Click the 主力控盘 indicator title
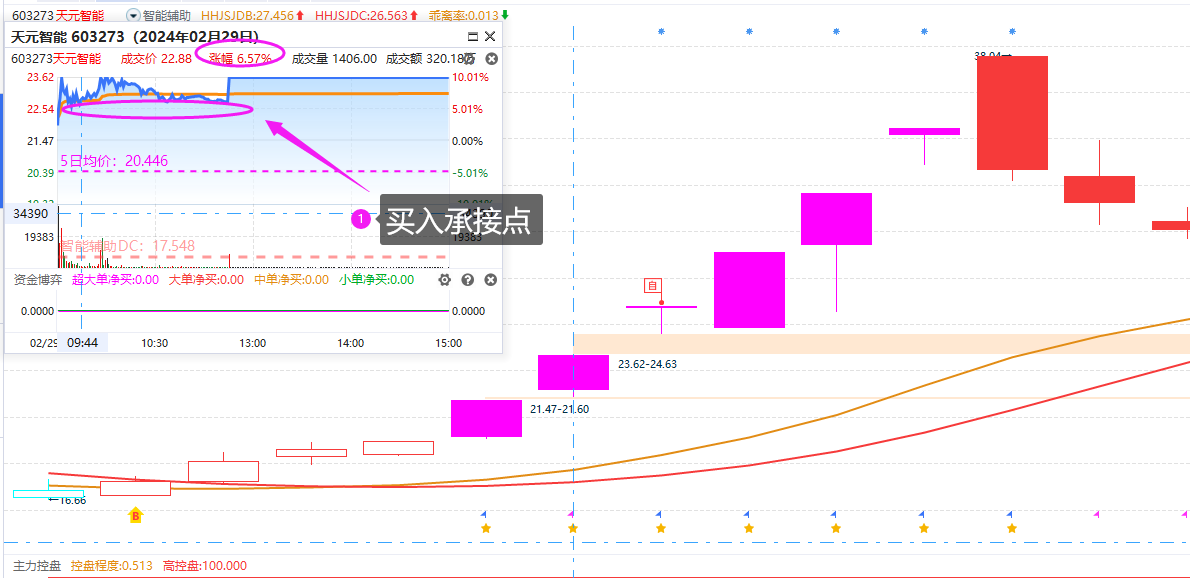1190x578 pixels. click(38, 566)
